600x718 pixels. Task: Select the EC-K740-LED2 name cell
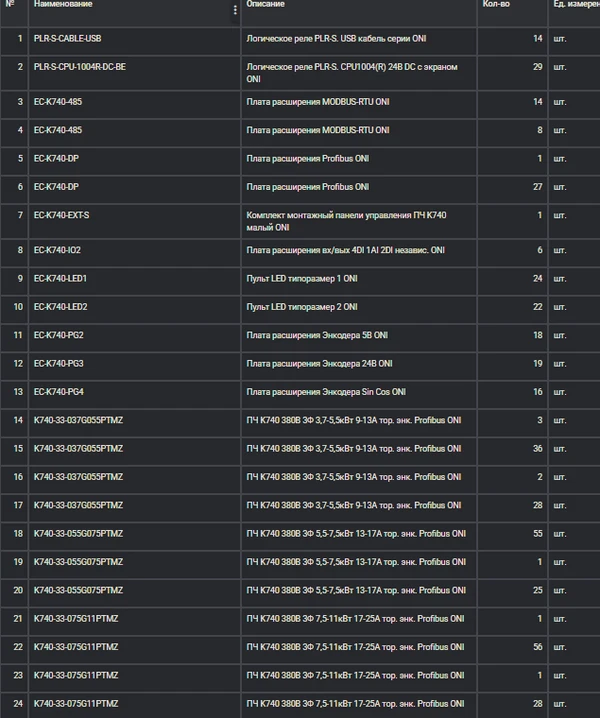click(135, 310)
